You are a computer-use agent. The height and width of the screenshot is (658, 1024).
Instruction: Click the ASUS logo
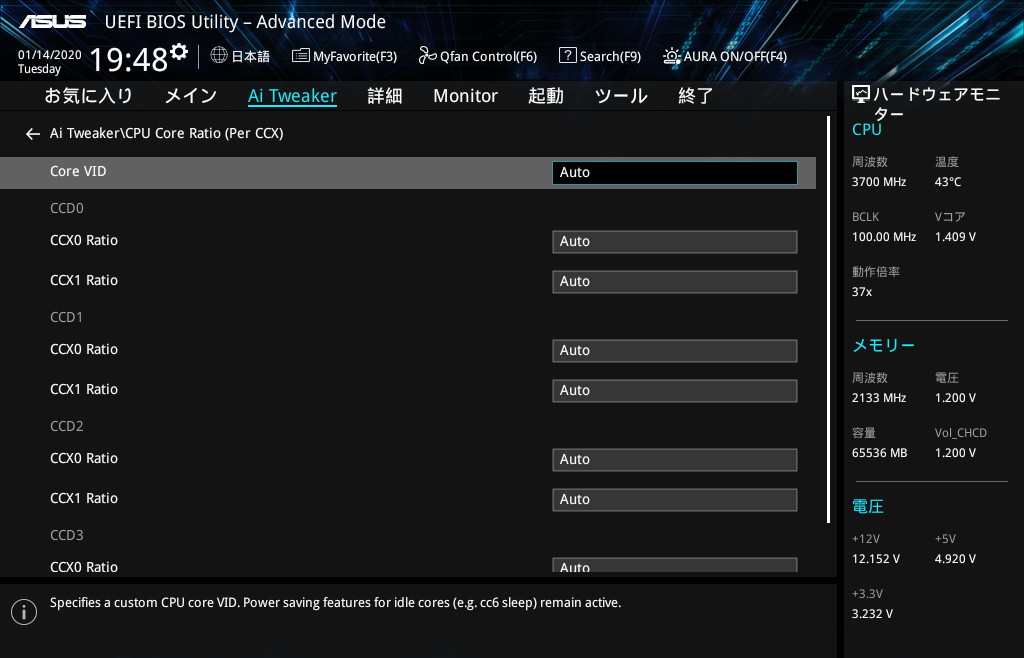point(52,22)
